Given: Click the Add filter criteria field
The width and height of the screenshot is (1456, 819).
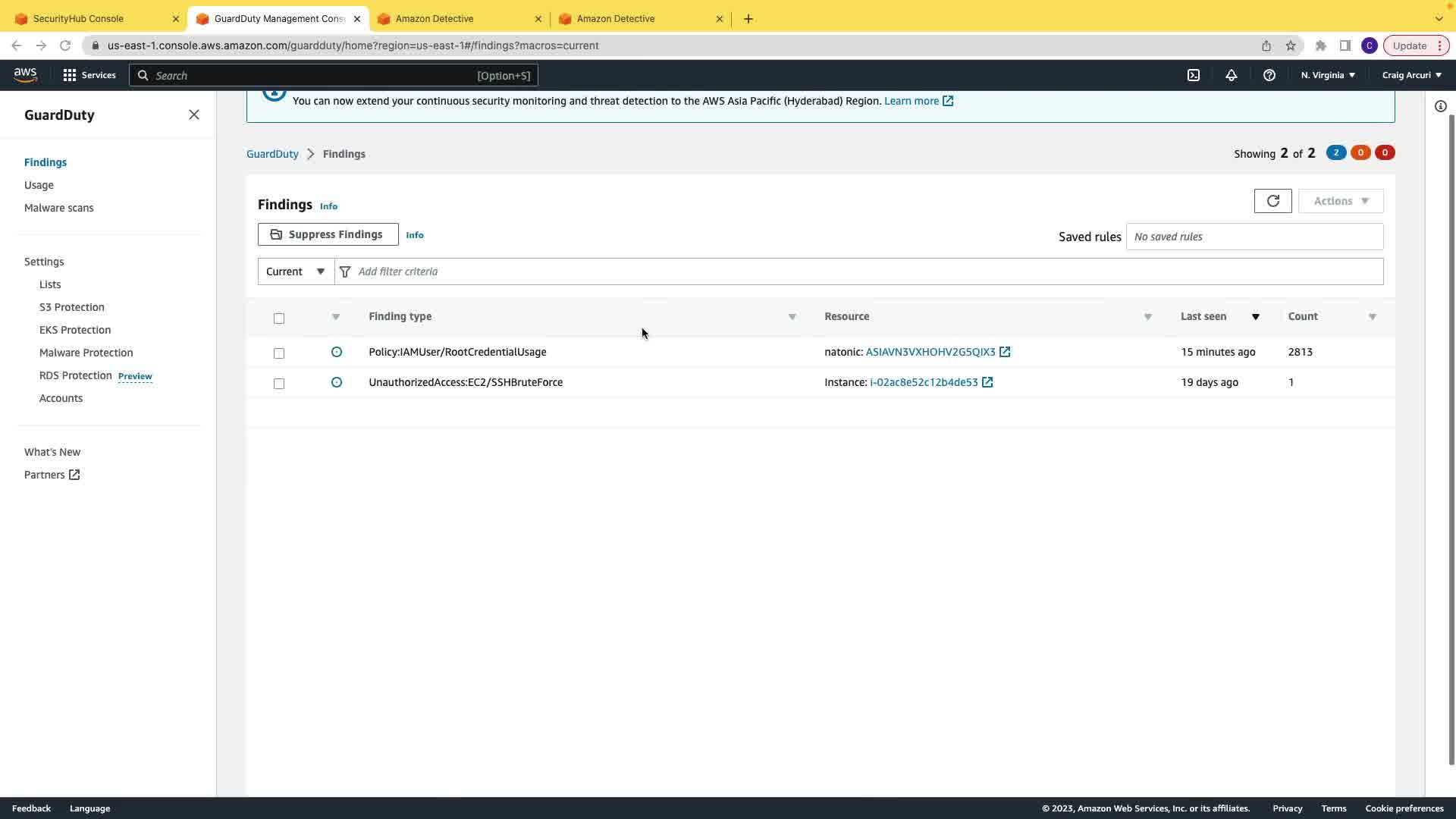Looking at the screenshot, I should [864, 271].
